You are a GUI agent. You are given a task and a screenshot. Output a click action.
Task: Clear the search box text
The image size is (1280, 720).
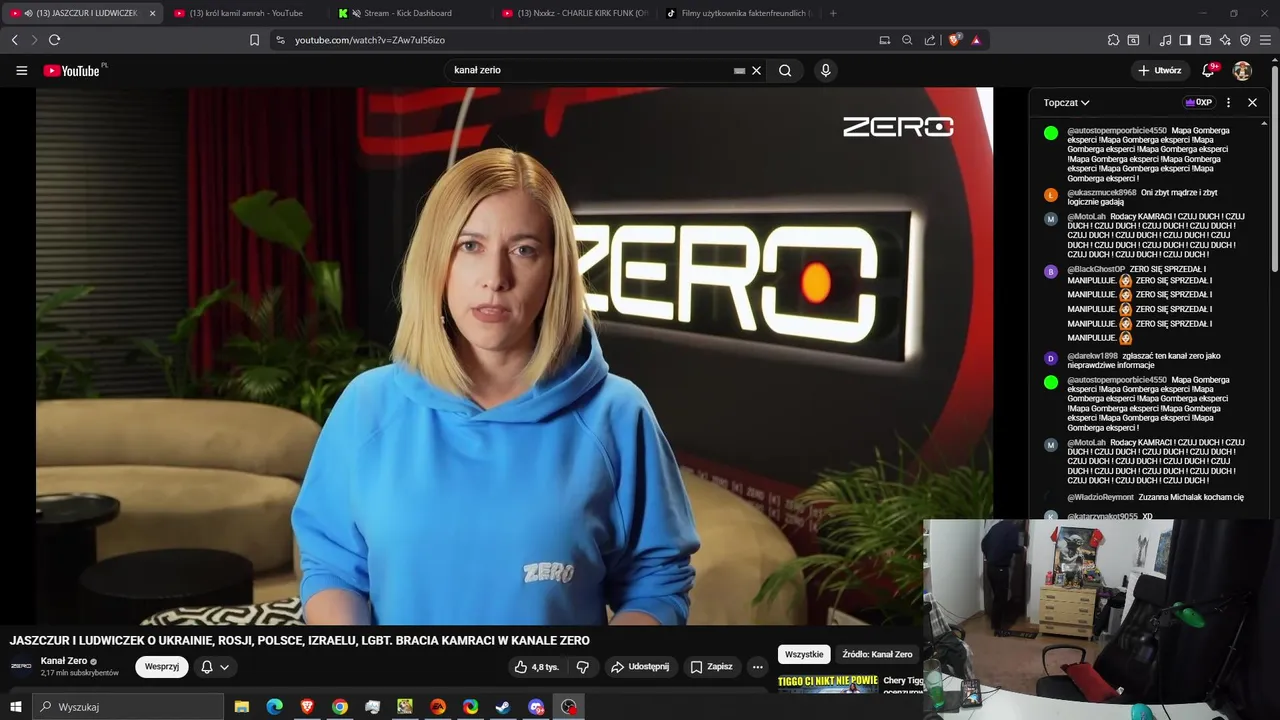757,71
